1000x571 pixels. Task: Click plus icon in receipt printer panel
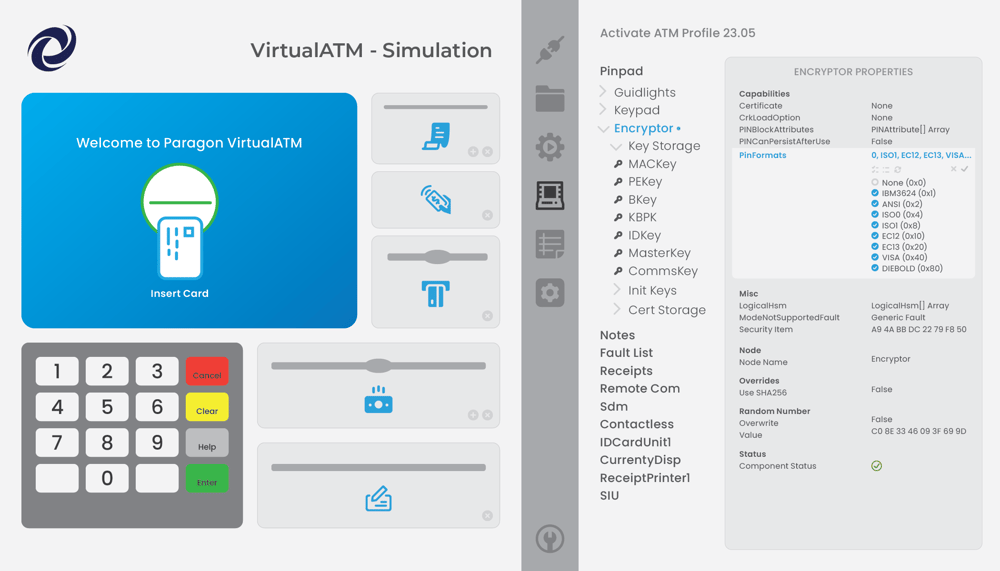473,152
